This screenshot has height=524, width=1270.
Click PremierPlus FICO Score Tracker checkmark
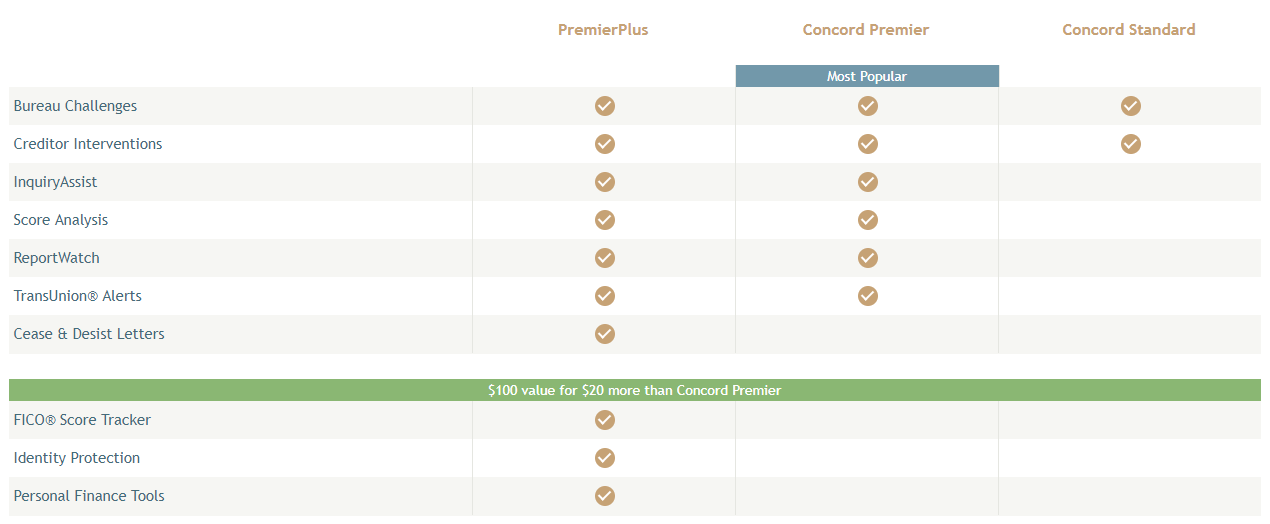tap(605, 420)
